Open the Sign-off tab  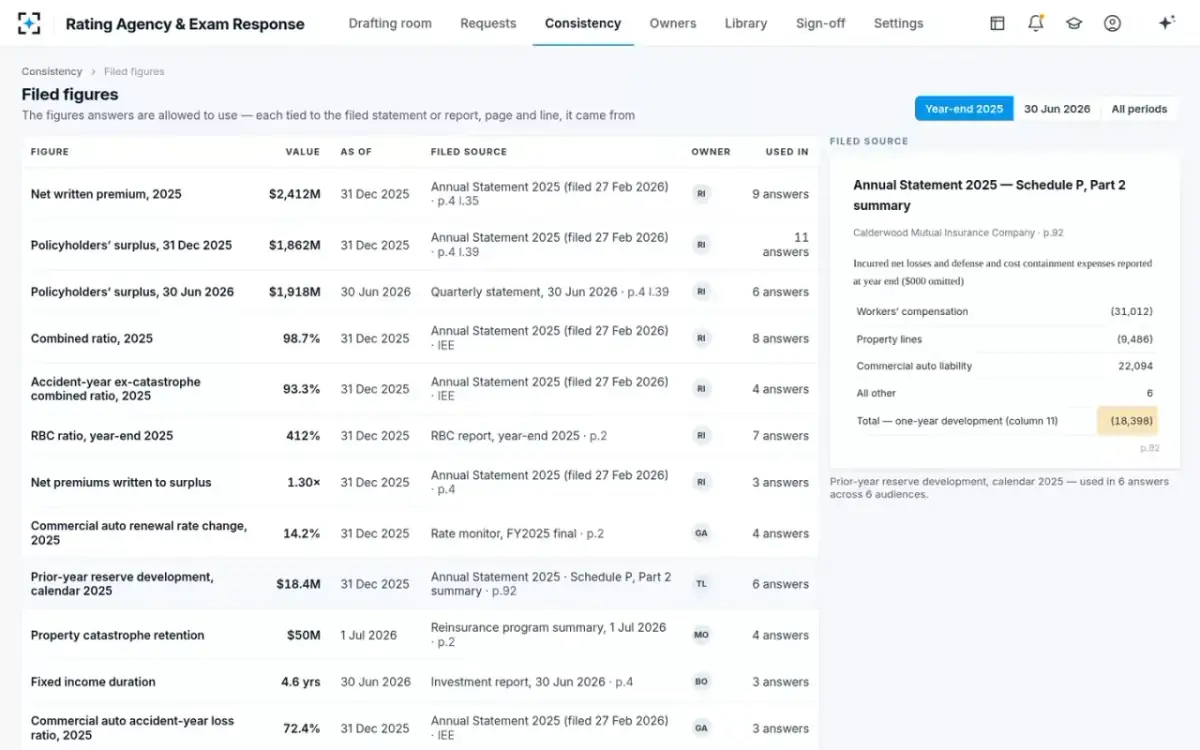821,23
